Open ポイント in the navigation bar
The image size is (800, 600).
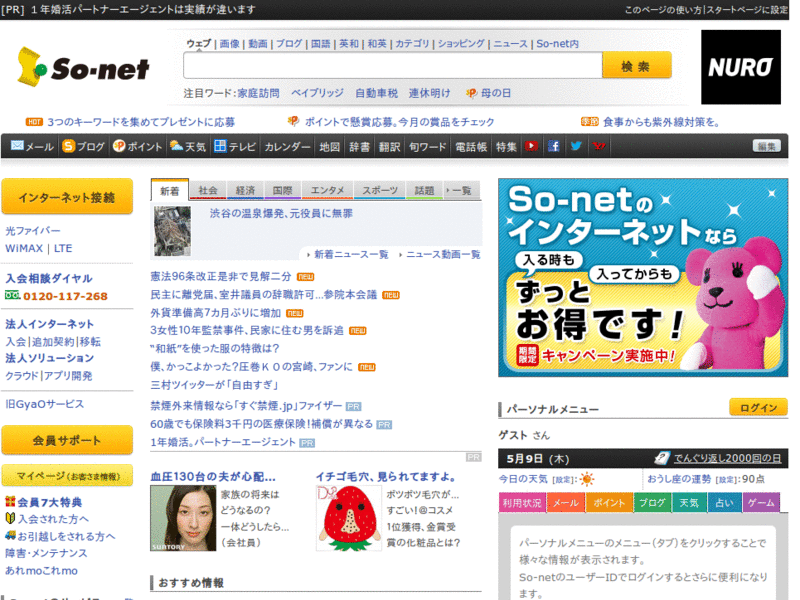click(x=137, y=146)
